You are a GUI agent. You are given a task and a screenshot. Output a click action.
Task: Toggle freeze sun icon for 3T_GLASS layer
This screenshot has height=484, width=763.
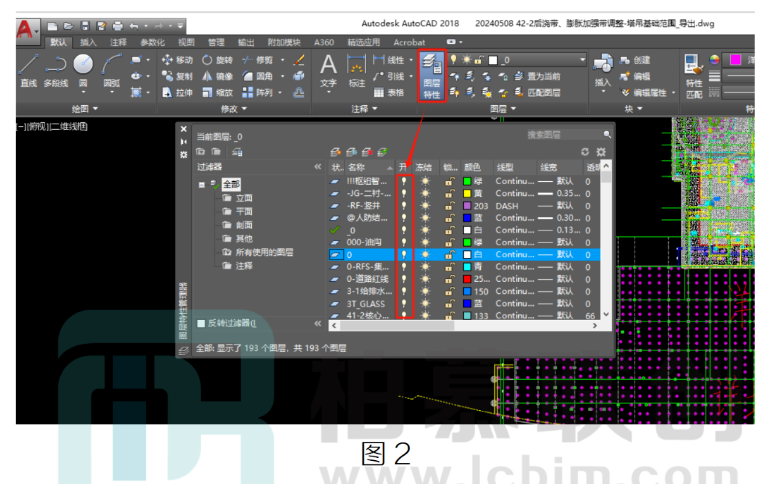[425, 304]
